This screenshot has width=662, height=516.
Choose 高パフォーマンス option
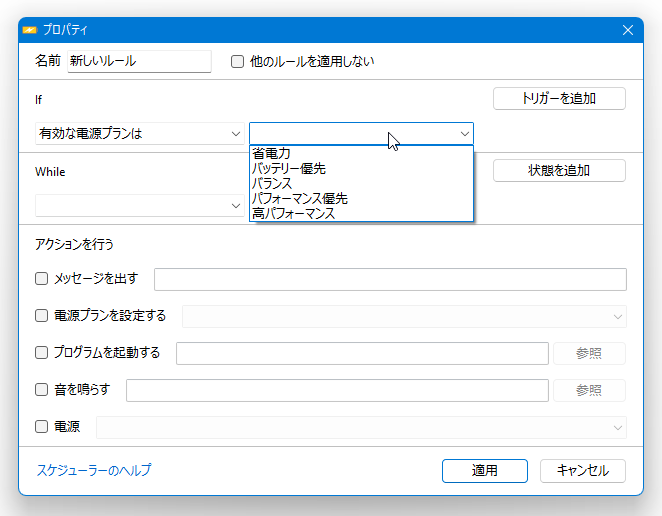click(361, 213)
